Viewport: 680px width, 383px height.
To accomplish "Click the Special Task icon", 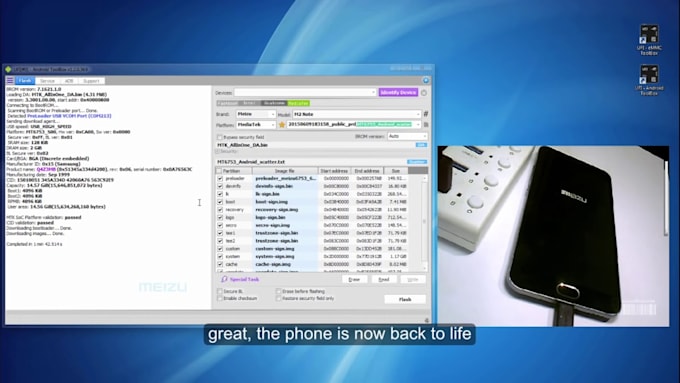I will (x=224, y=279).
